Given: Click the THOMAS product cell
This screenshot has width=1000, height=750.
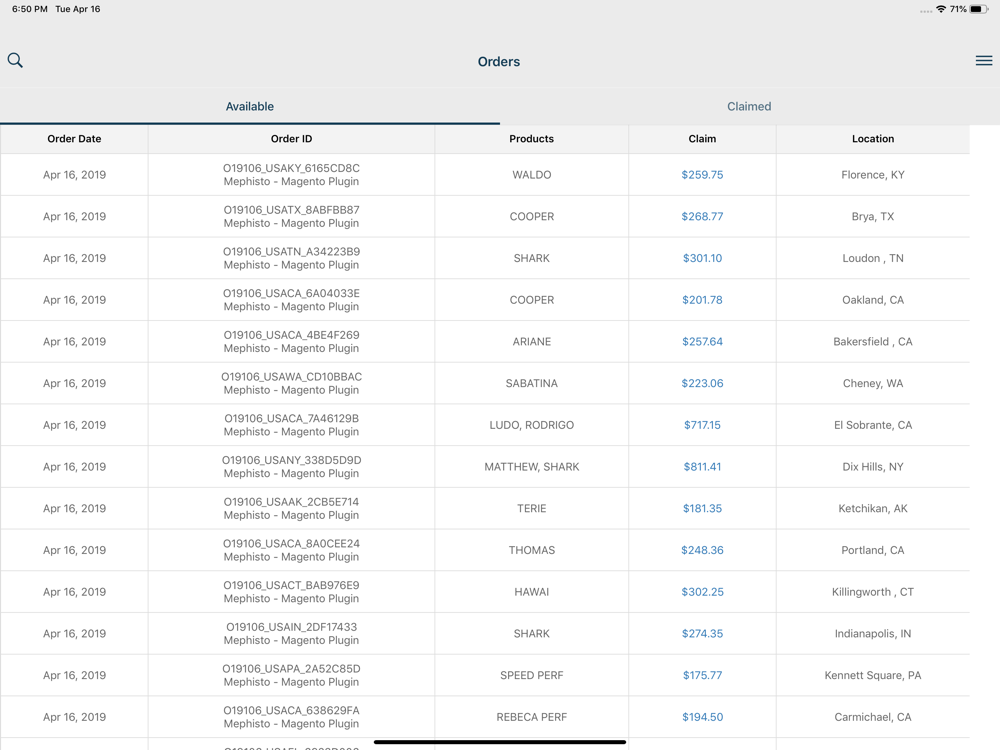Looking at the screenshot, I should tap(532, 550).
